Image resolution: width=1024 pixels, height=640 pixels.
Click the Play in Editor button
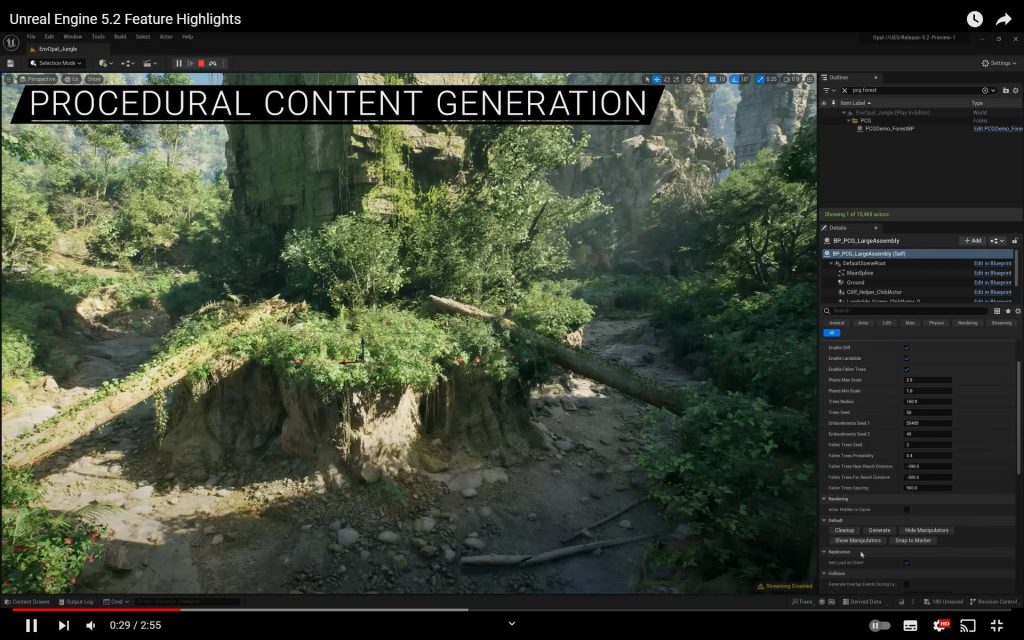click(x=190, y=63)
